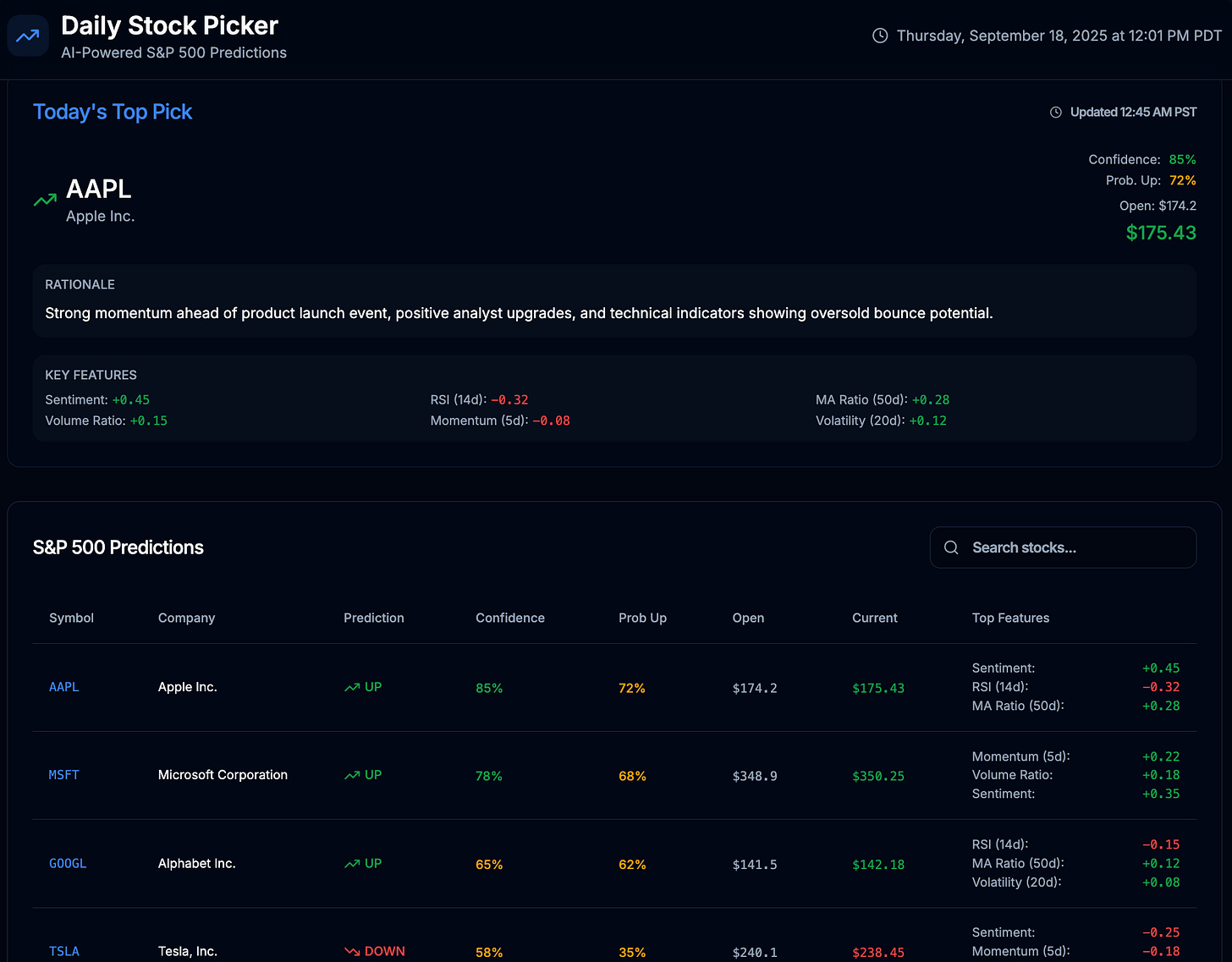Click Momentum (5d): -0.08 in key features

pos(500,421)
